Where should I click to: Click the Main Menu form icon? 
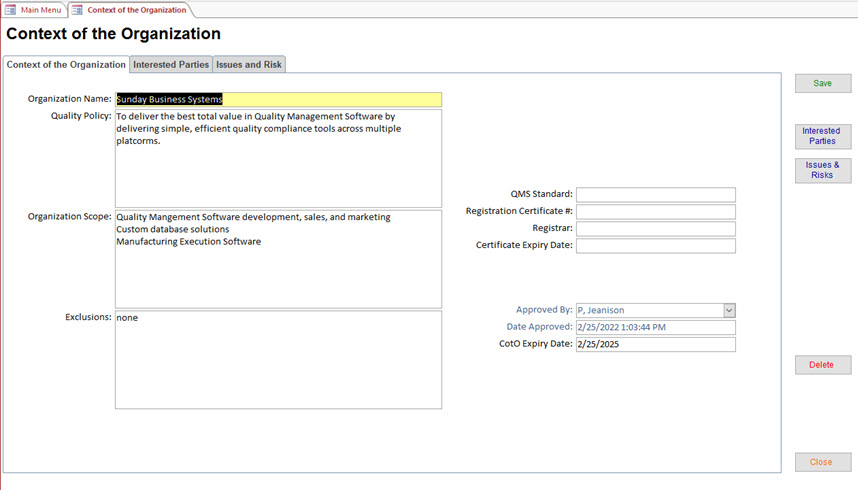[11, 10]
